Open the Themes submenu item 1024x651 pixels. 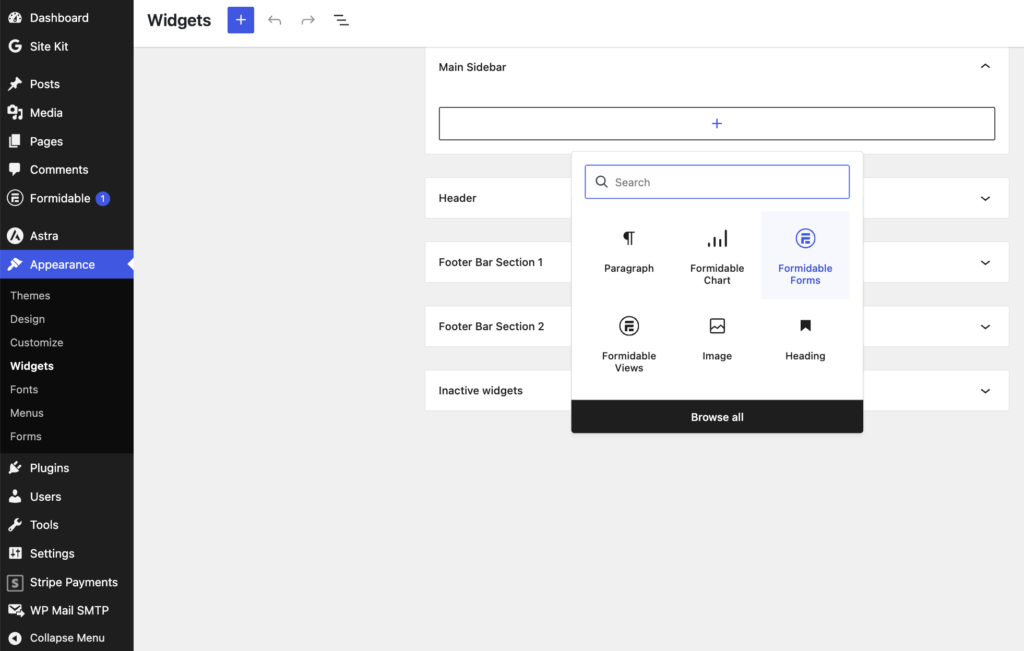tap(30, 295)
